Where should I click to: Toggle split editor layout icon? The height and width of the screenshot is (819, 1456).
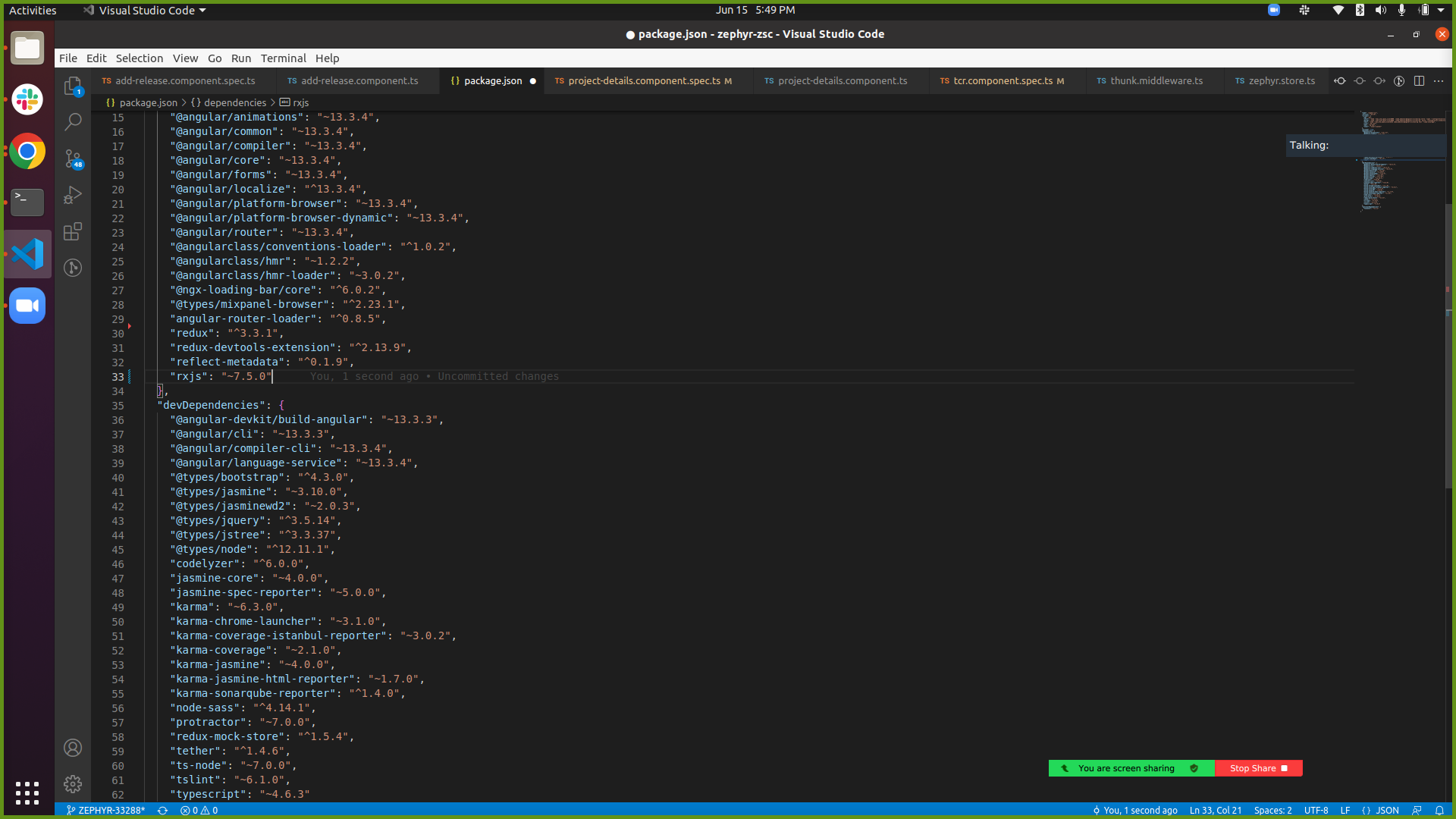coord(1421,81)
